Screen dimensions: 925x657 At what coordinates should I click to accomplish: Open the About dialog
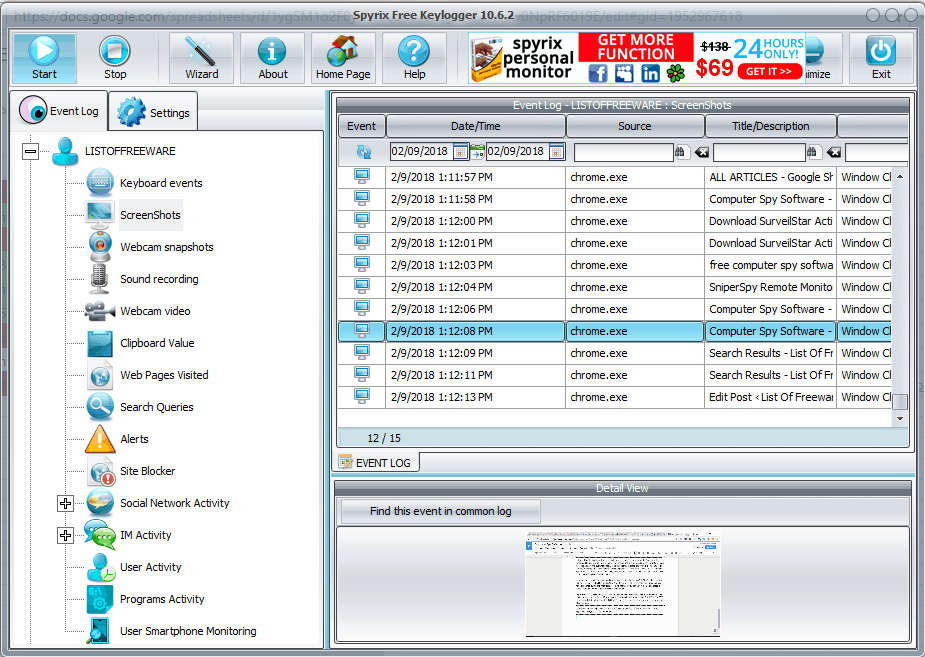273,58
